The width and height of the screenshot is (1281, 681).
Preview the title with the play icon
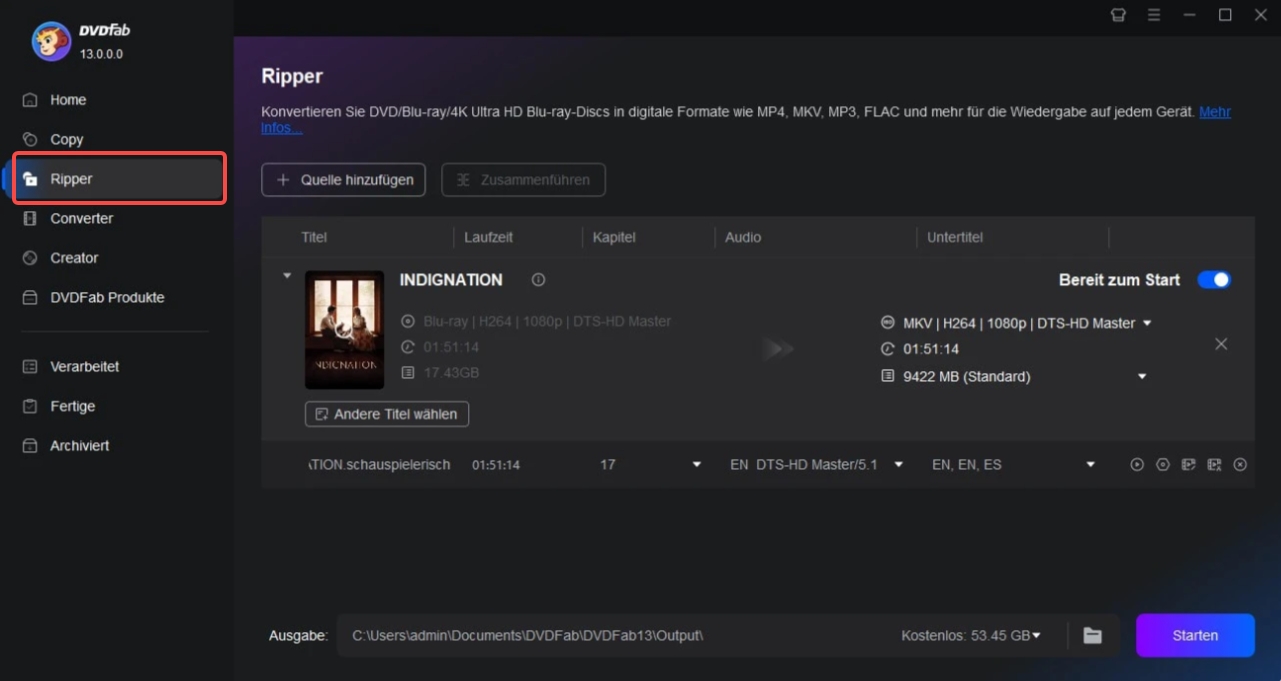click(x=1137, y=465)
